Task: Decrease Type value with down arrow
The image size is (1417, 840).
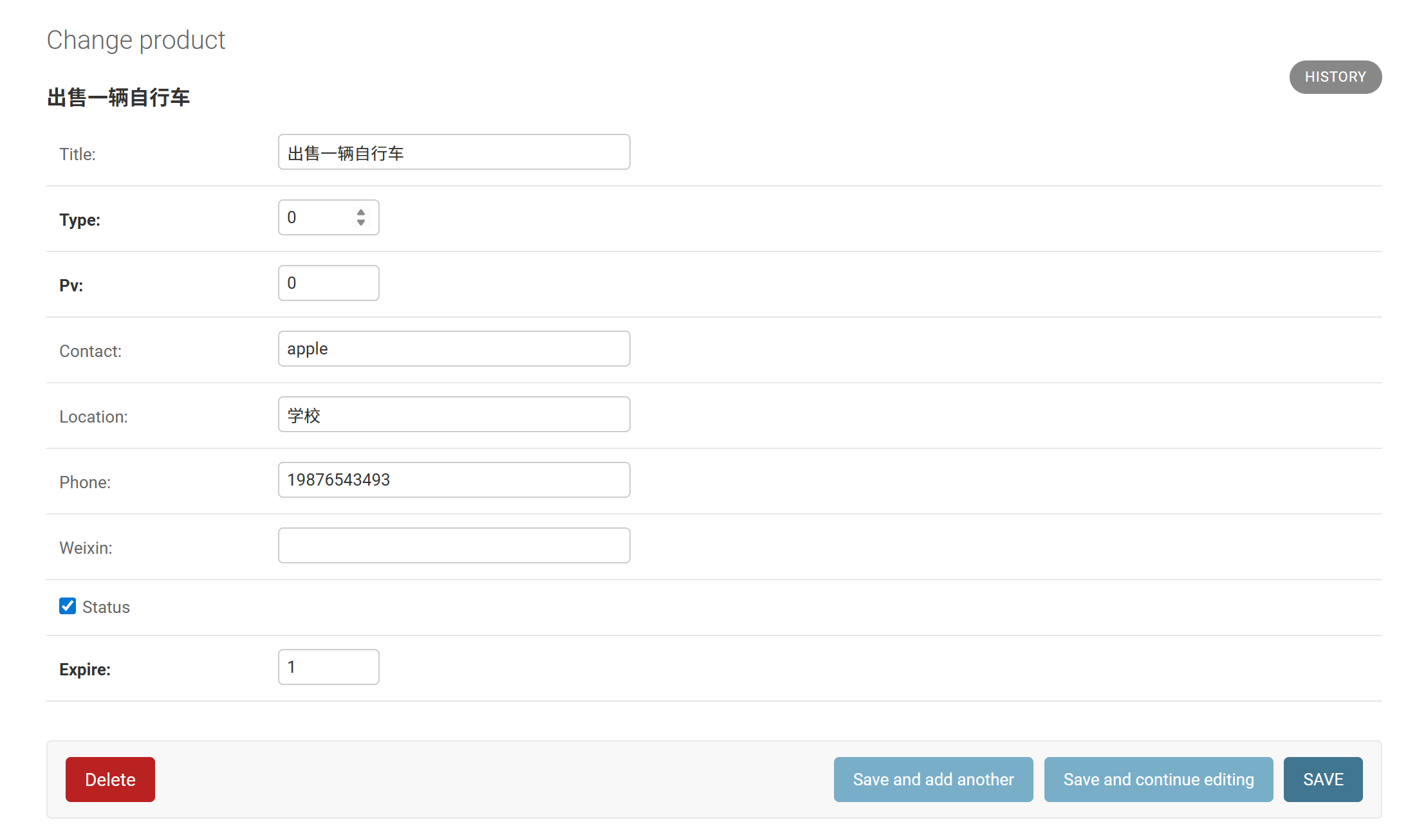Action: tap(361, 223)
